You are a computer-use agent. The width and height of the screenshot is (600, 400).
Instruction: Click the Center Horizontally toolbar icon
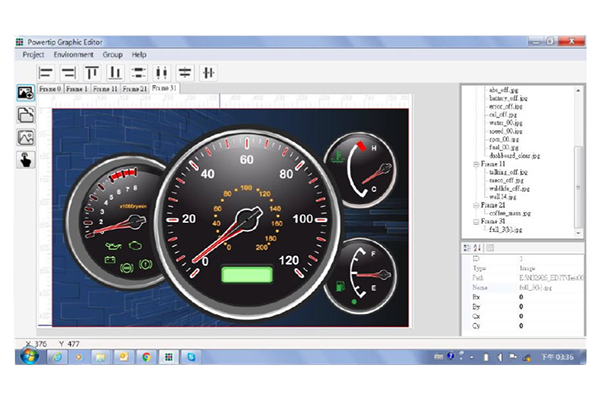pos(209,73)
